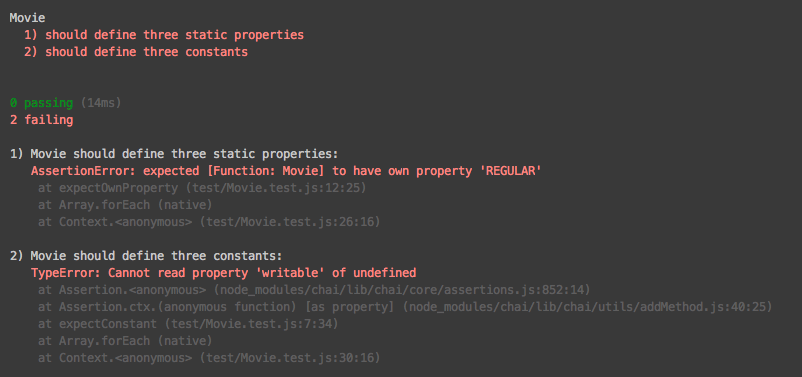Click the green '0 passing' summary text
Image resolution: width=802 pixels, height=377 pixels.
pyautogui.click(x=41, y=103)
